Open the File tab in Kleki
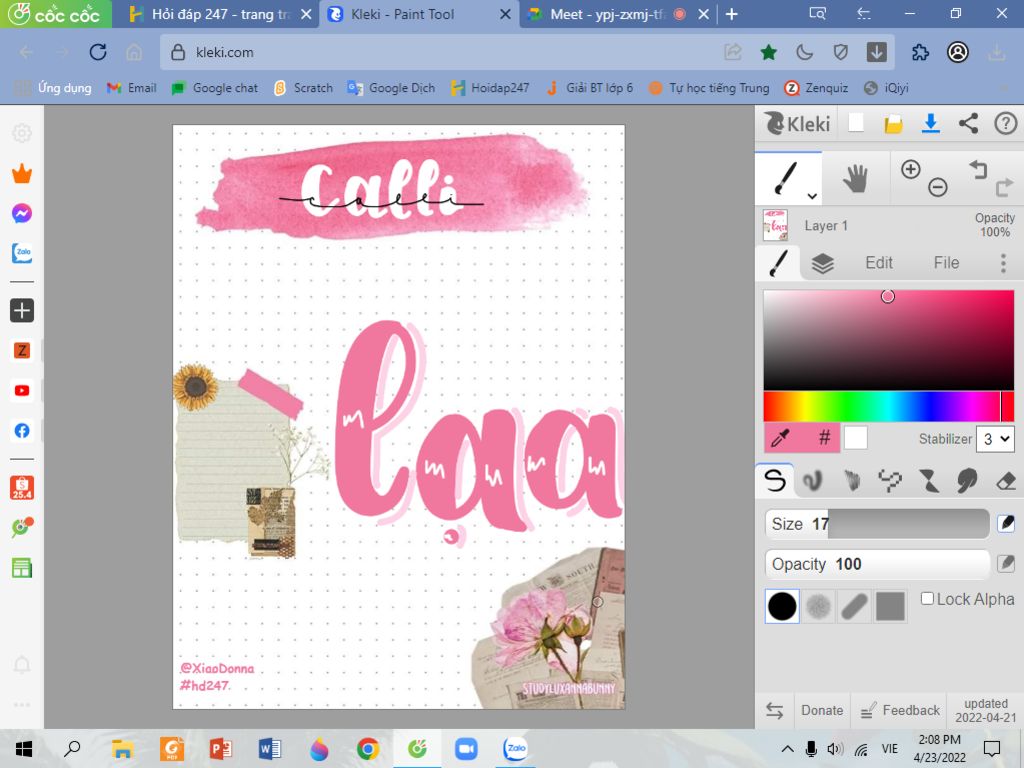 (x=946, y=263)
